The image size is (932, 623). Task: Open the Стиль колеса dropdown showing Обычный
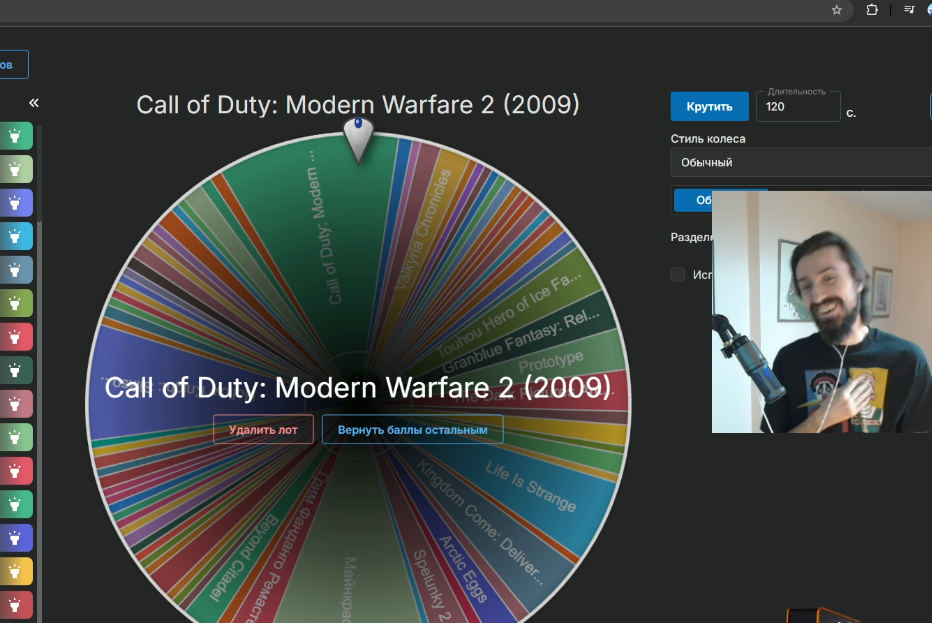coord(801,162)
